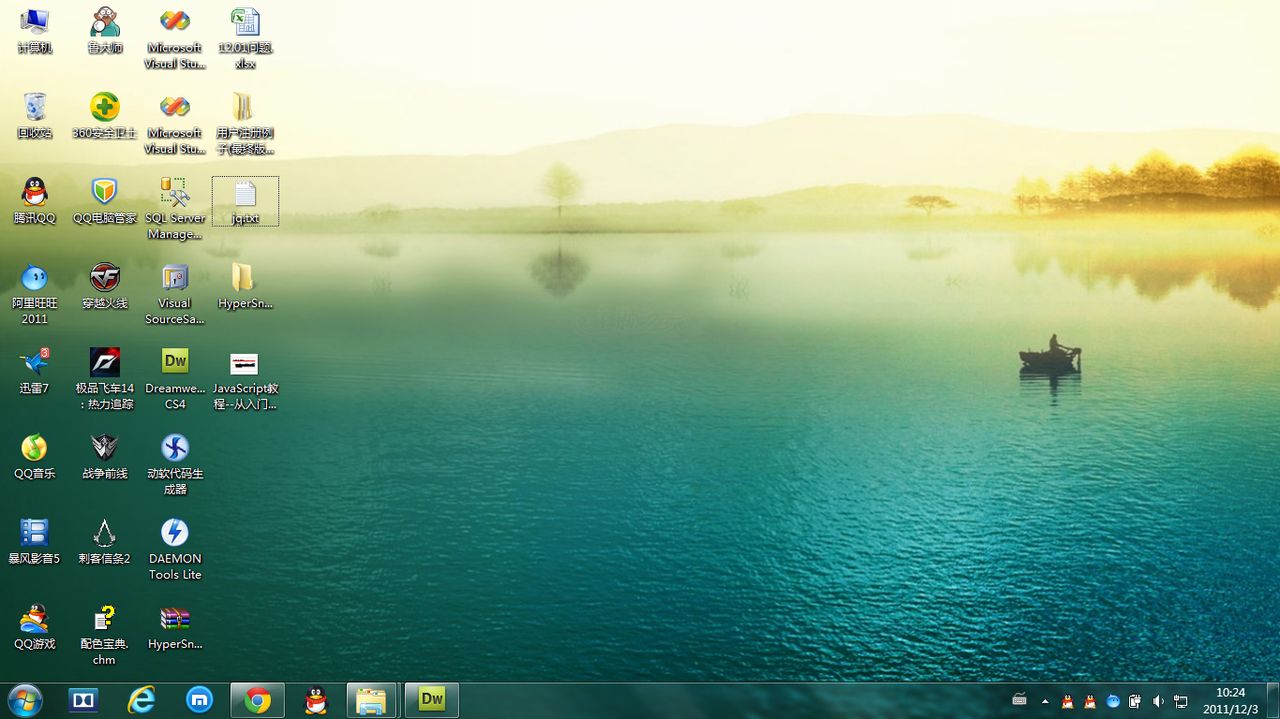Select the 暴风影音5 player icon
Viewport: 1280px width, 719px height.
tap(34, 541)
